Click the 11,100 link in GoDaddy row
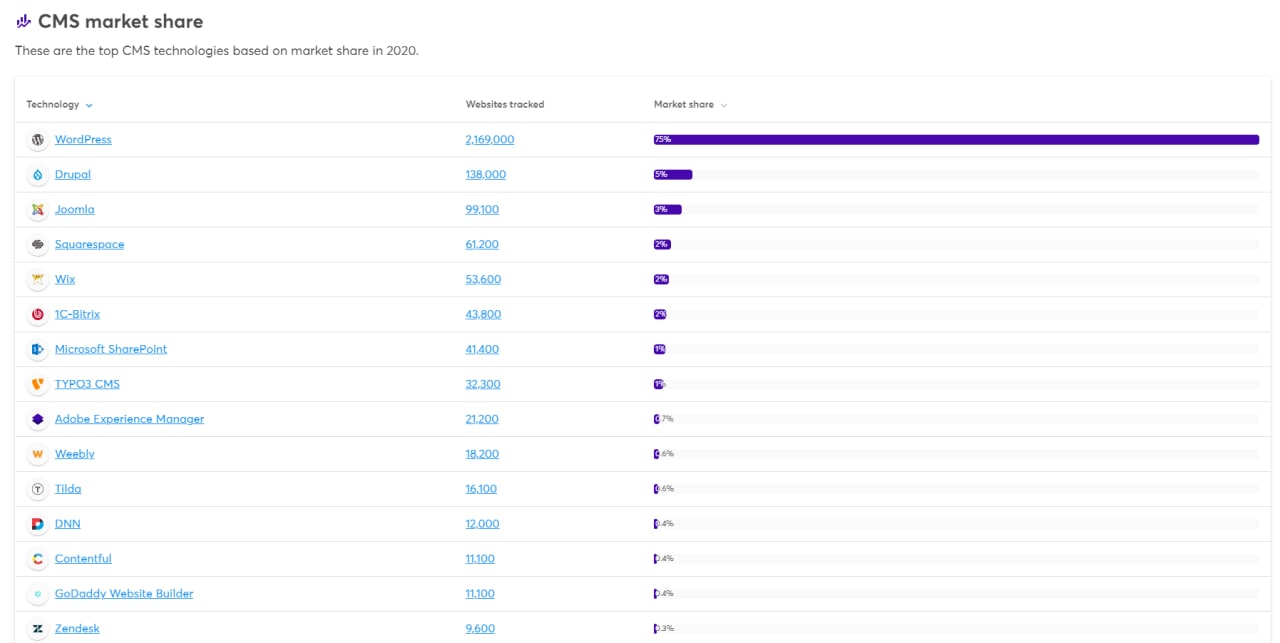 (480, 595)
